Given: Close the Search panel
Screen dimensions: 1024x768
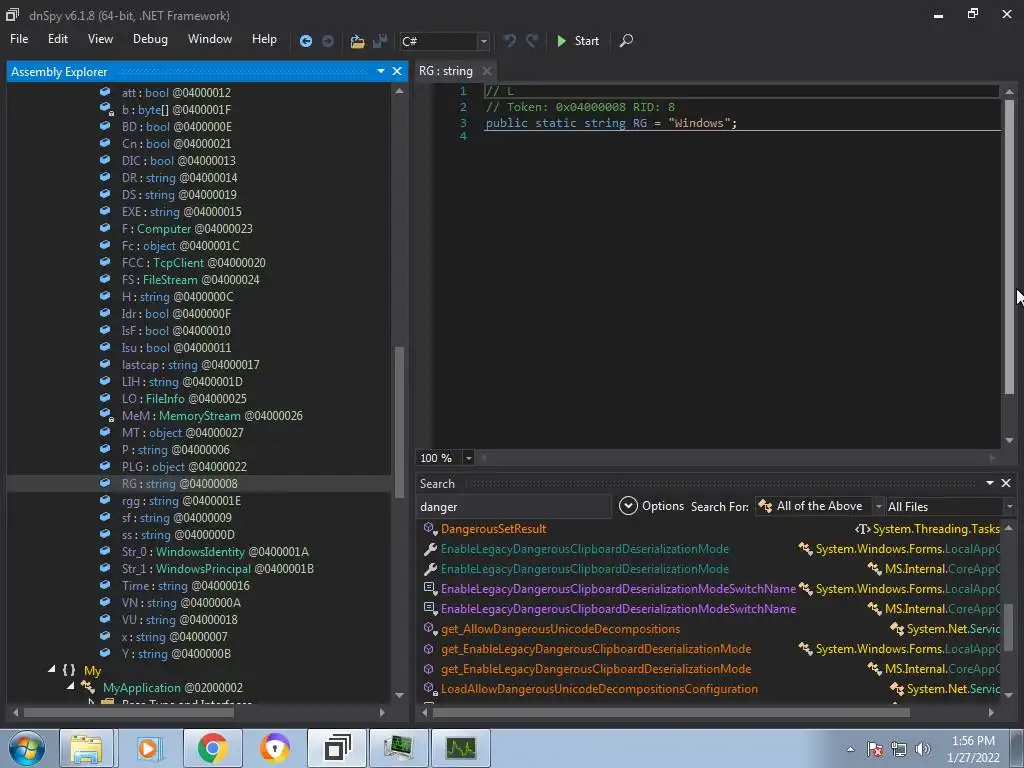Looking at the screenshot, I should tap(1006, 483).
